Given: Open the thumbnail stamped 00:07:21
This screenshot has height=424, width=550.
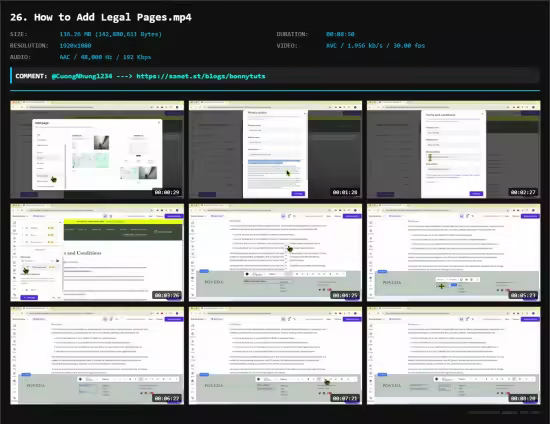Looking at the screenshot, I should (x=275, y=356).
